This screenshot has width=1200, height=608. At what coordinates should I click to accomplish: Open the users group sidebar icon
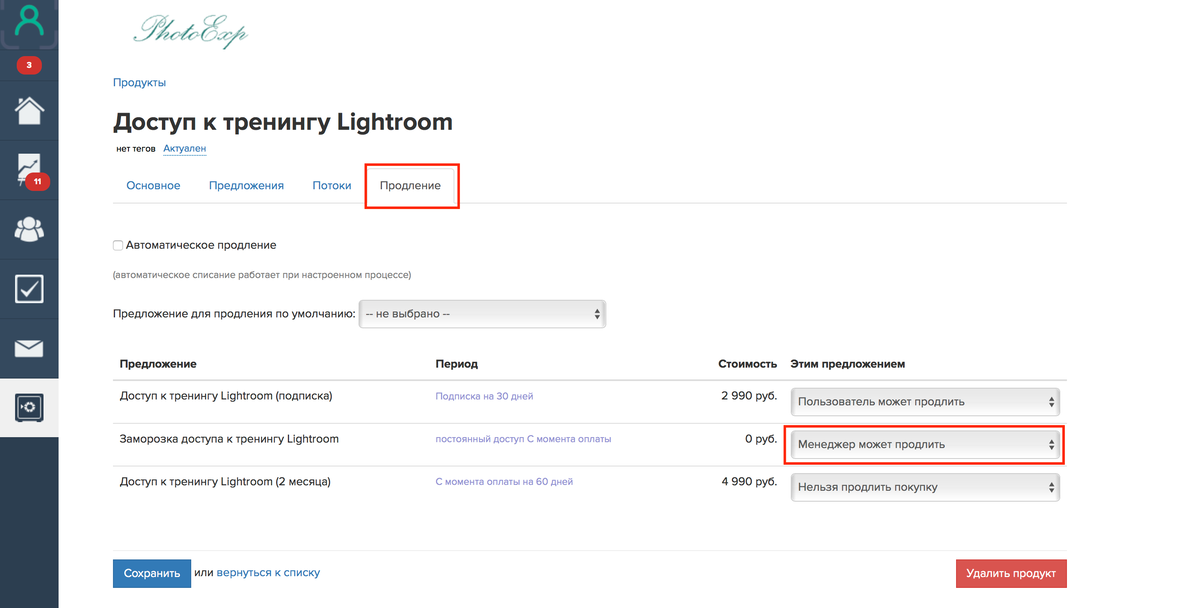[29, 230]
